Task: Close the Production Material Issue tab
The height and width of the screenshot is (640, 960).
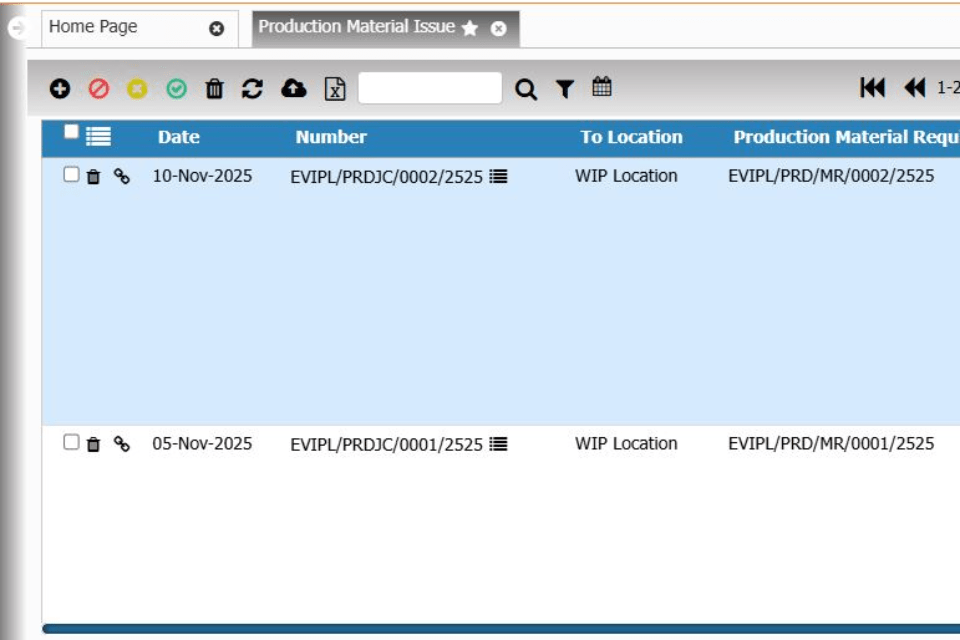Action: [x=498, y=29]
